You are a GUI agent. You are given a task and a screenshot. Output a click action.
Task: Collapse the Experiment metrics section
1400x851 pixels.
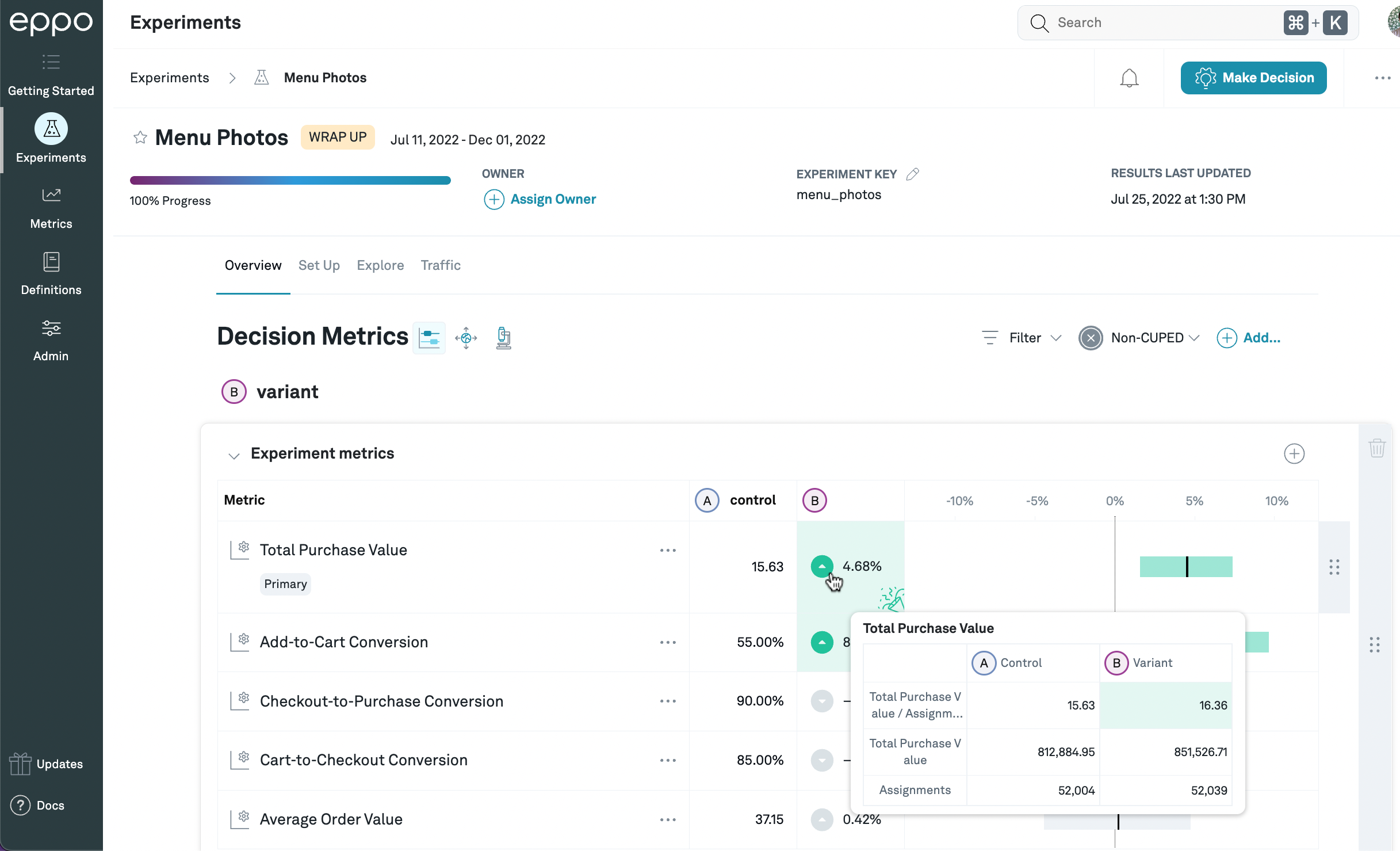[234, 456]
